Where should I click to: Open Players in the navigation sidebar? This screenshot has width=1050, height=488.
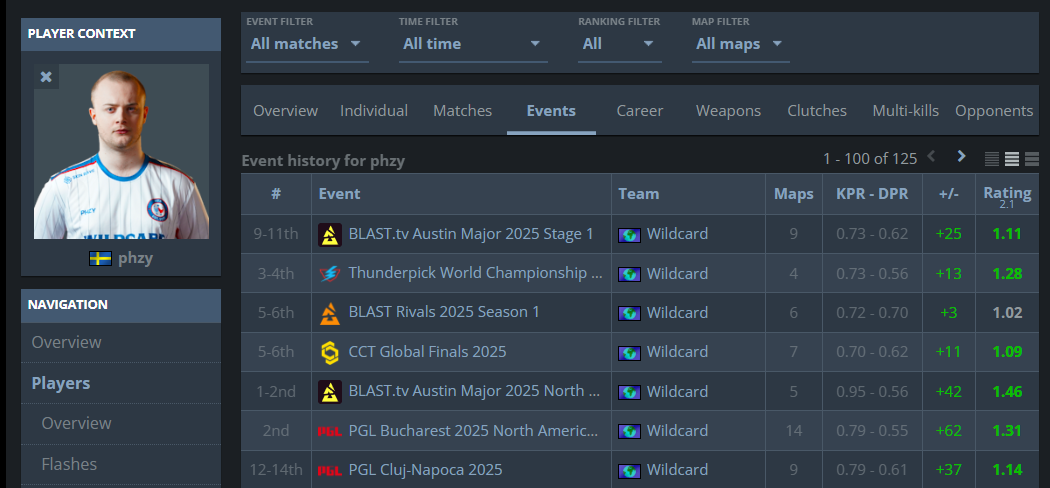click(121, 383)
